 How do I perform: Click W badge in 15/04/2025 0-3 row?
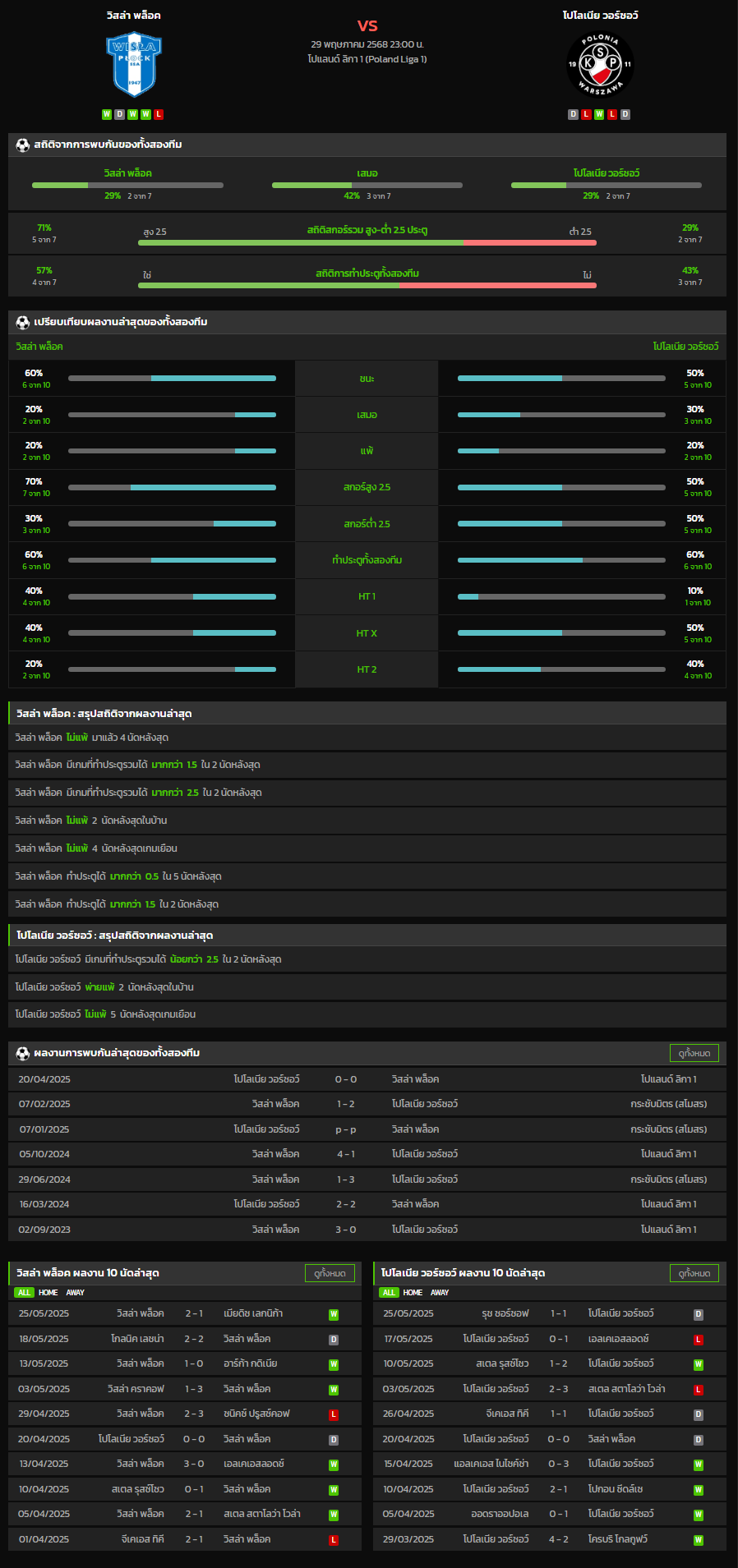pyautogui.click(x=699, y=1465)
